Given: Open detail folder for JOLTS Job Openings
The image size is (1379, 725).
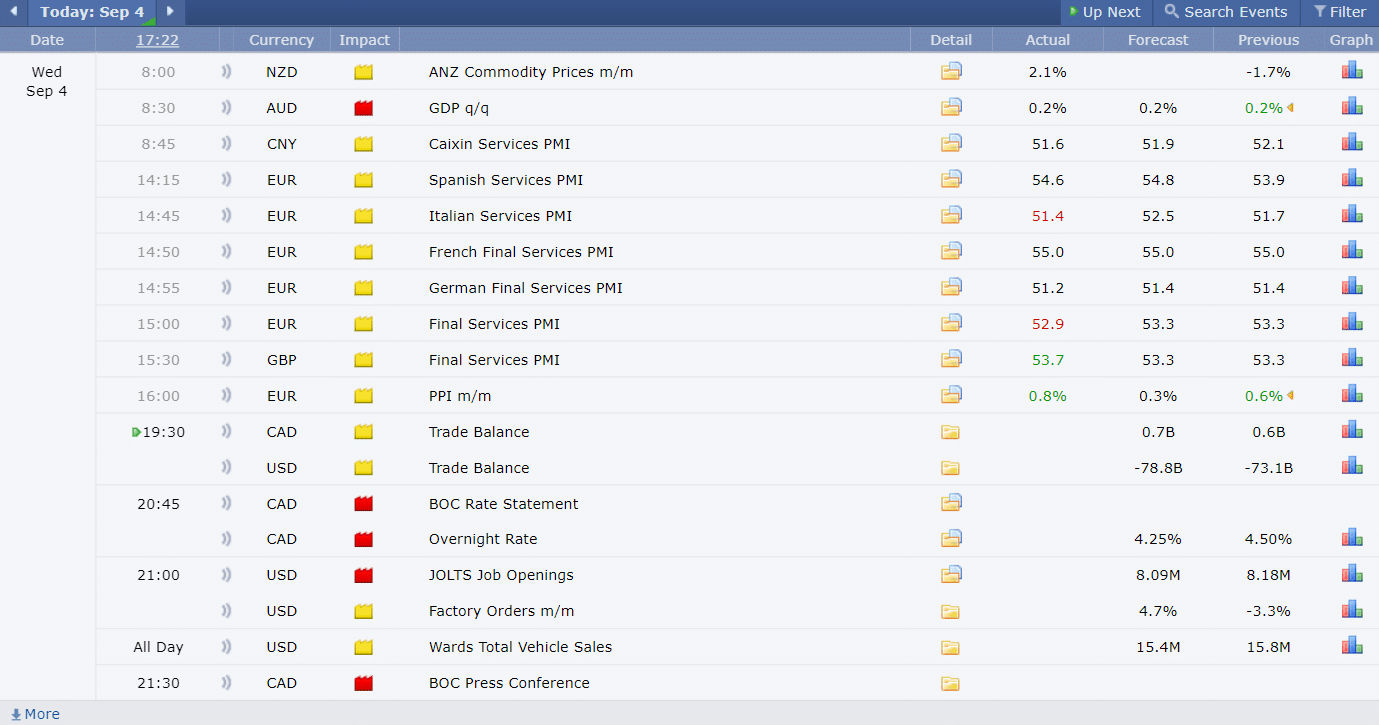Looking at the screenshot, I should pos(951,575).
